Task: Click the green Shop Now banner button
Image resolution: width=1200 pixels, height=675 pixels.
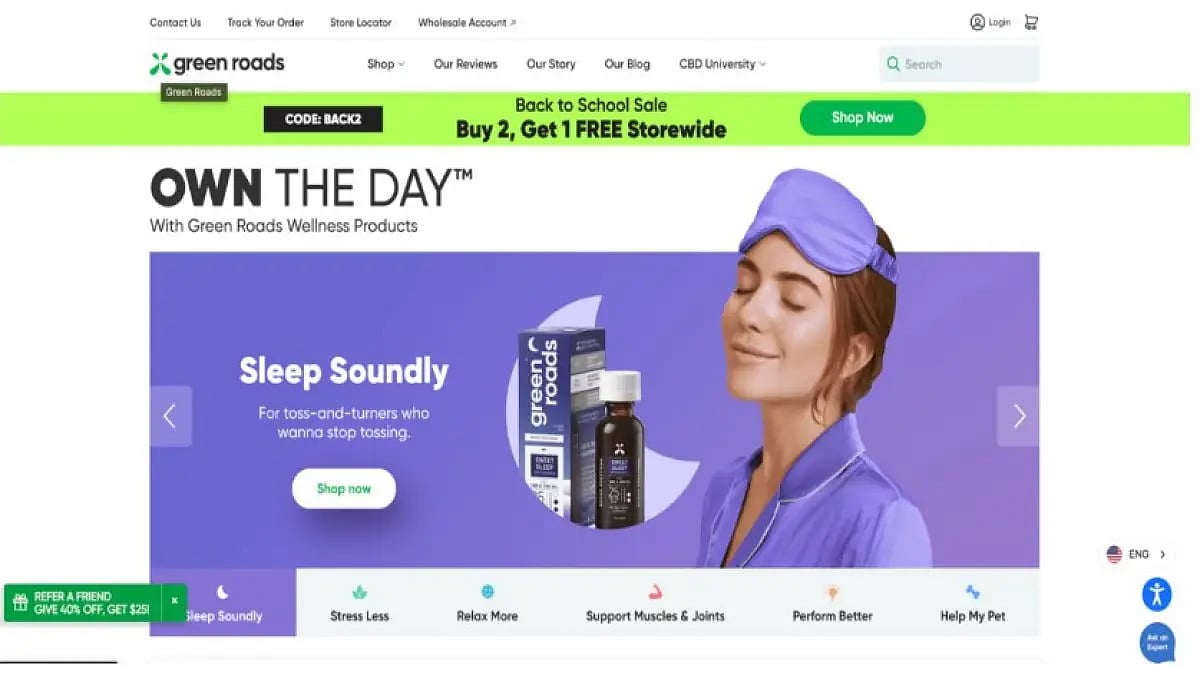Action: [862, 118]
